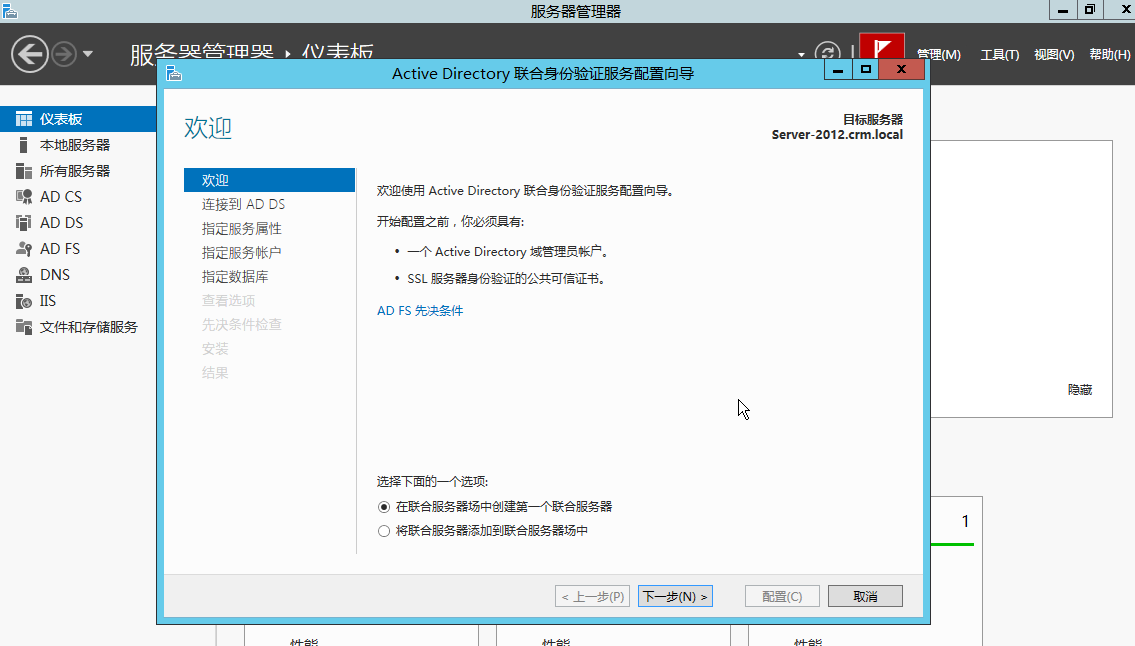Open the 管理(M) menu
This screenshot has width=1135, height=646.
pyautogui.click(x=939, y=54)
